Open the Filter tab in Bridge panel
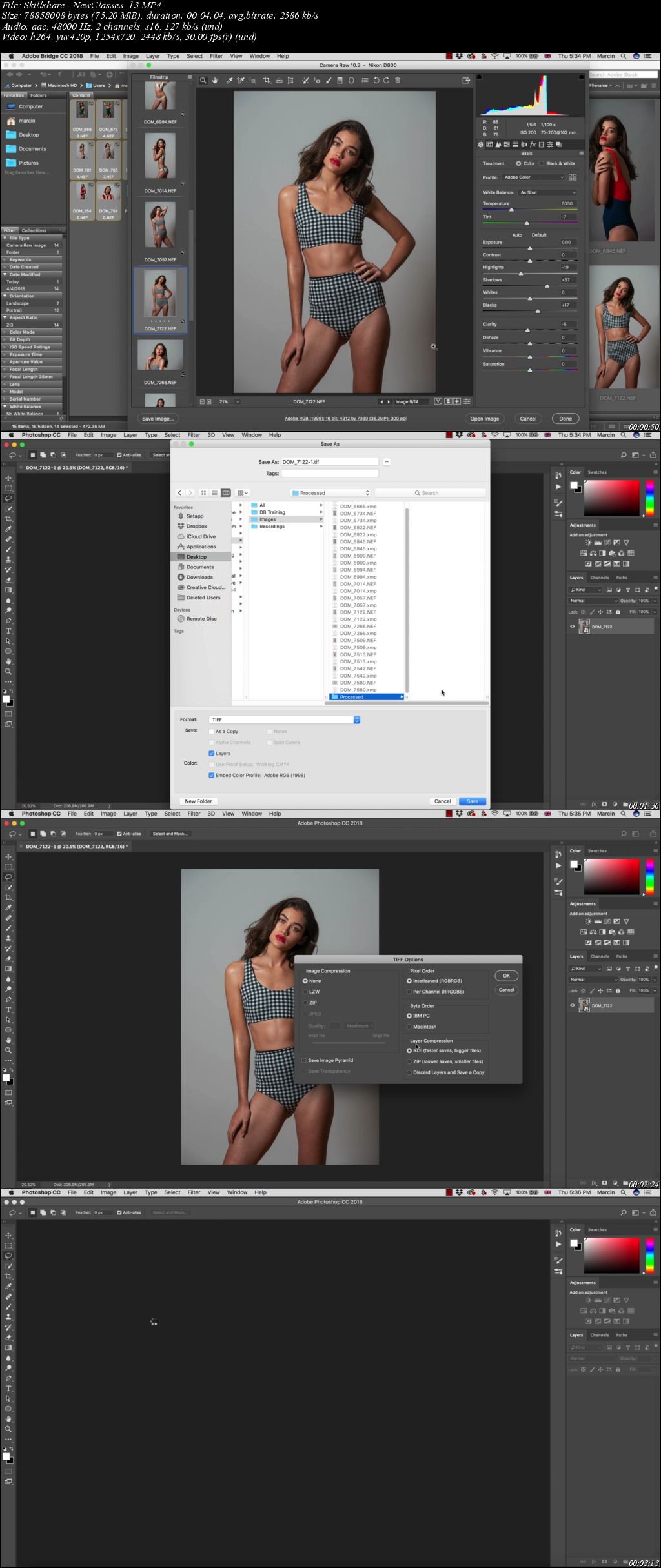Screen dimensions: 661x1568 tap(9, 230)
